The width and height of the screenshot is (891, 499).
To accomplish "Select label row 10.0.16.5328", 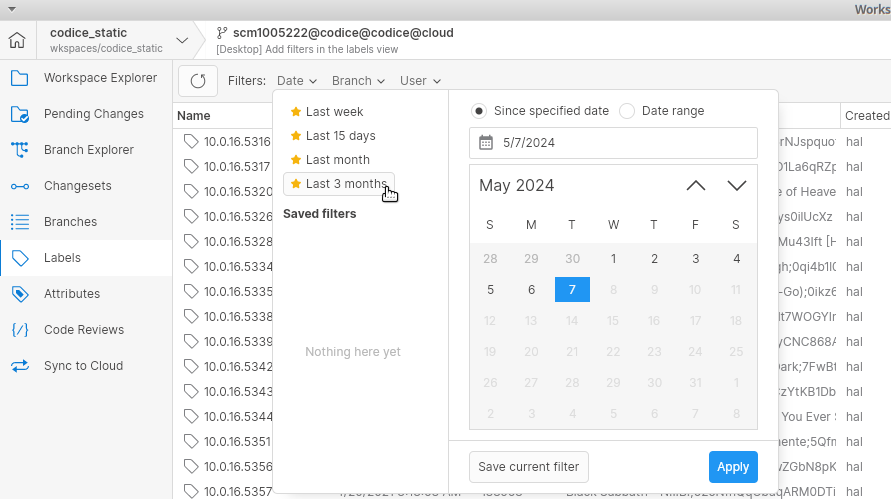I will tap(238, 242).
